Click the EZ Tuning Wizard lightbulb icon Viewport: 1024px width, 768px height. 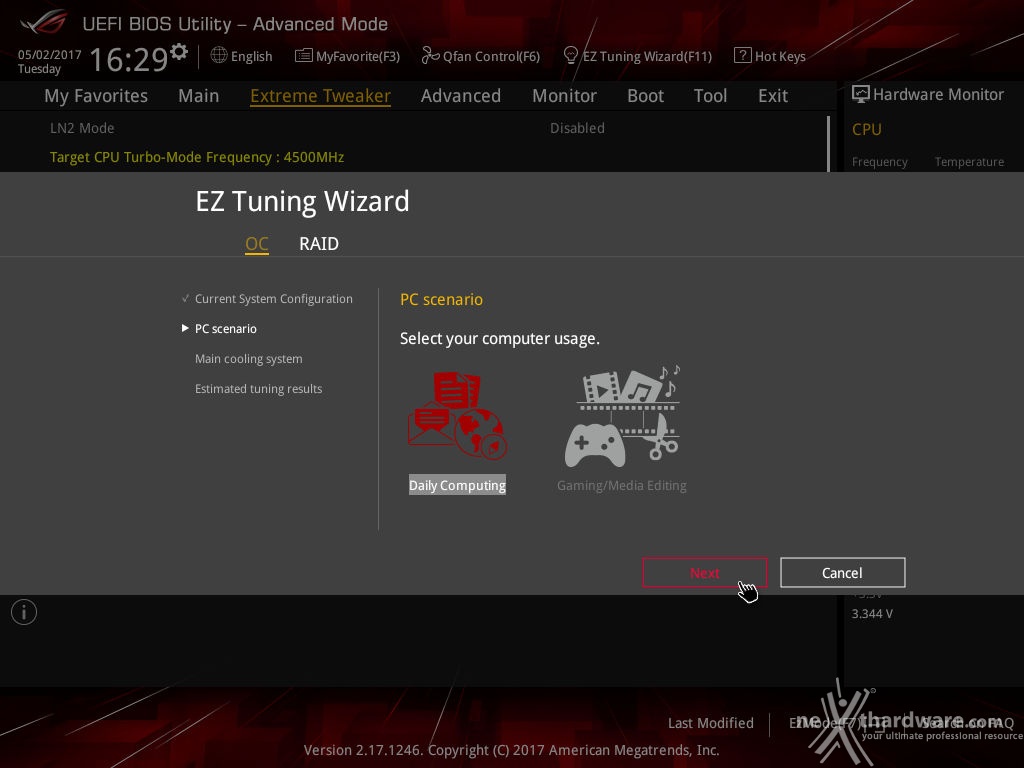tap(570, 56)
